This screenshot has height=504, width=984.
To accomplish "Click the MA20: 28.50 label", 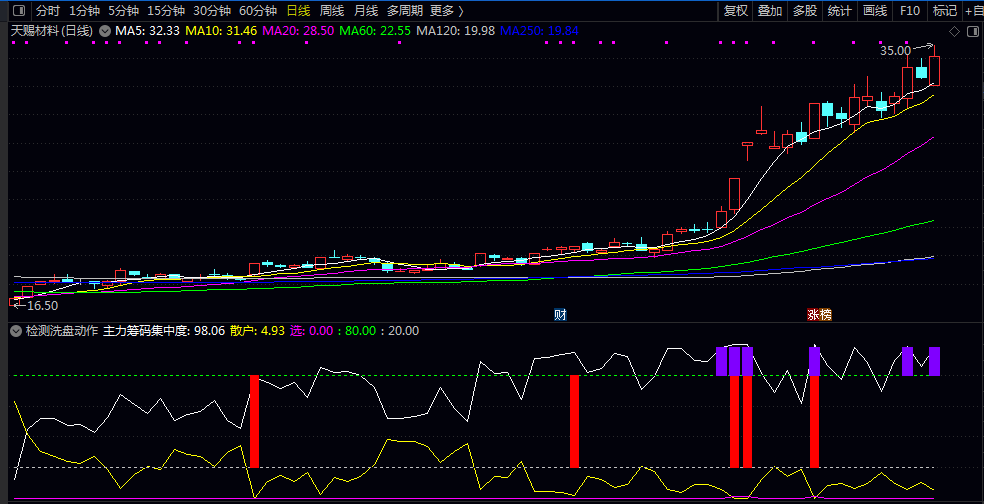I will (298, 31).
